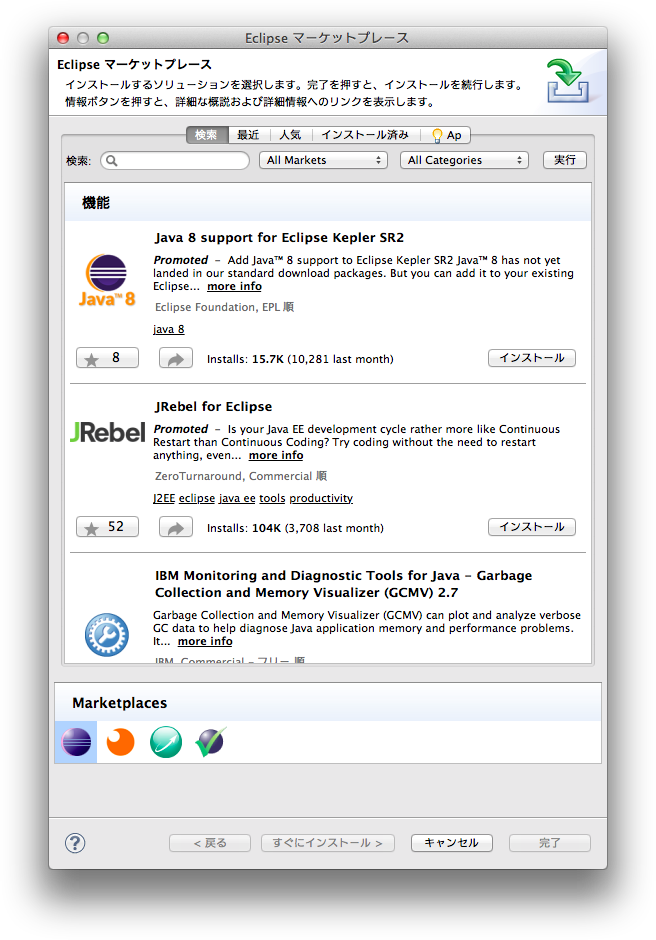Click the JRebel for Eclipse title
The width and height of the screenshot is (656, 940).
point(213,406)
